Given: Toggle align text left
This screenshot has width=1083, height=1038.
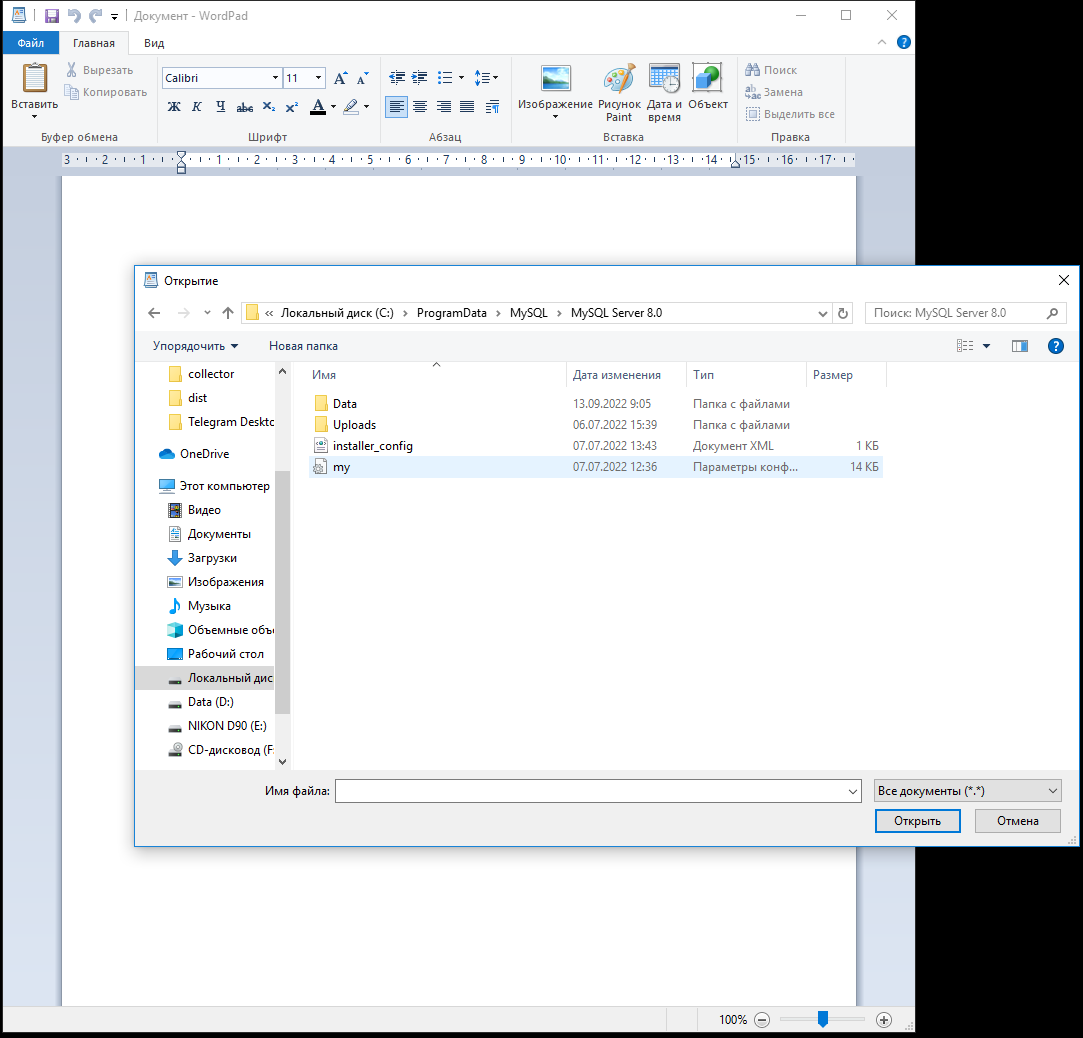Looking at the screenshot, I should 397,107.
